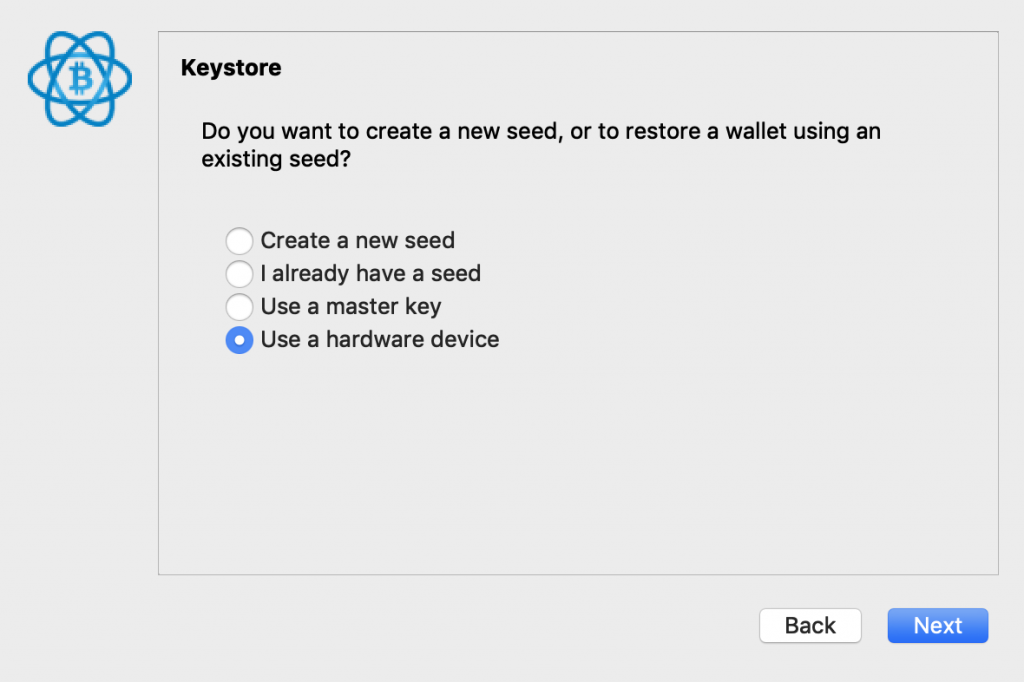
Task: Click the Electrum atom logo
Action: pos(80,79)
